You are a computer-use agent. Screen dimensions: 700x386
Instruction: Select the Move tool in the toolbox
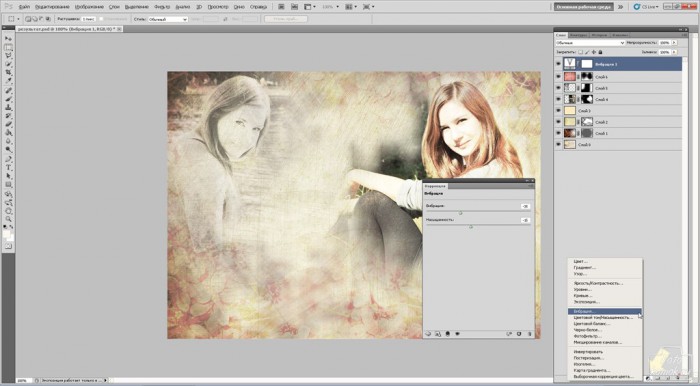pyautogui.click(x=8, y=39)
